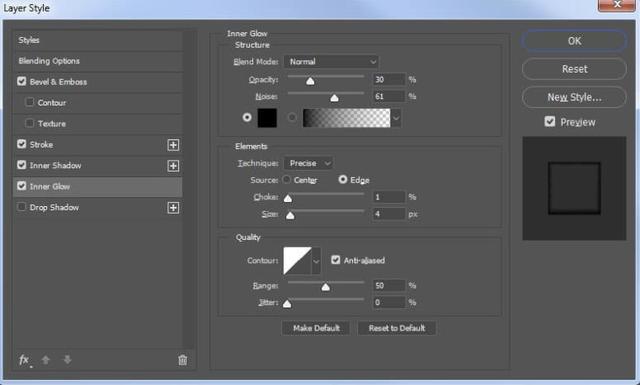640x385 pixels.
Task: Toggle the Stroke checkbox
Action: [22, 144]
